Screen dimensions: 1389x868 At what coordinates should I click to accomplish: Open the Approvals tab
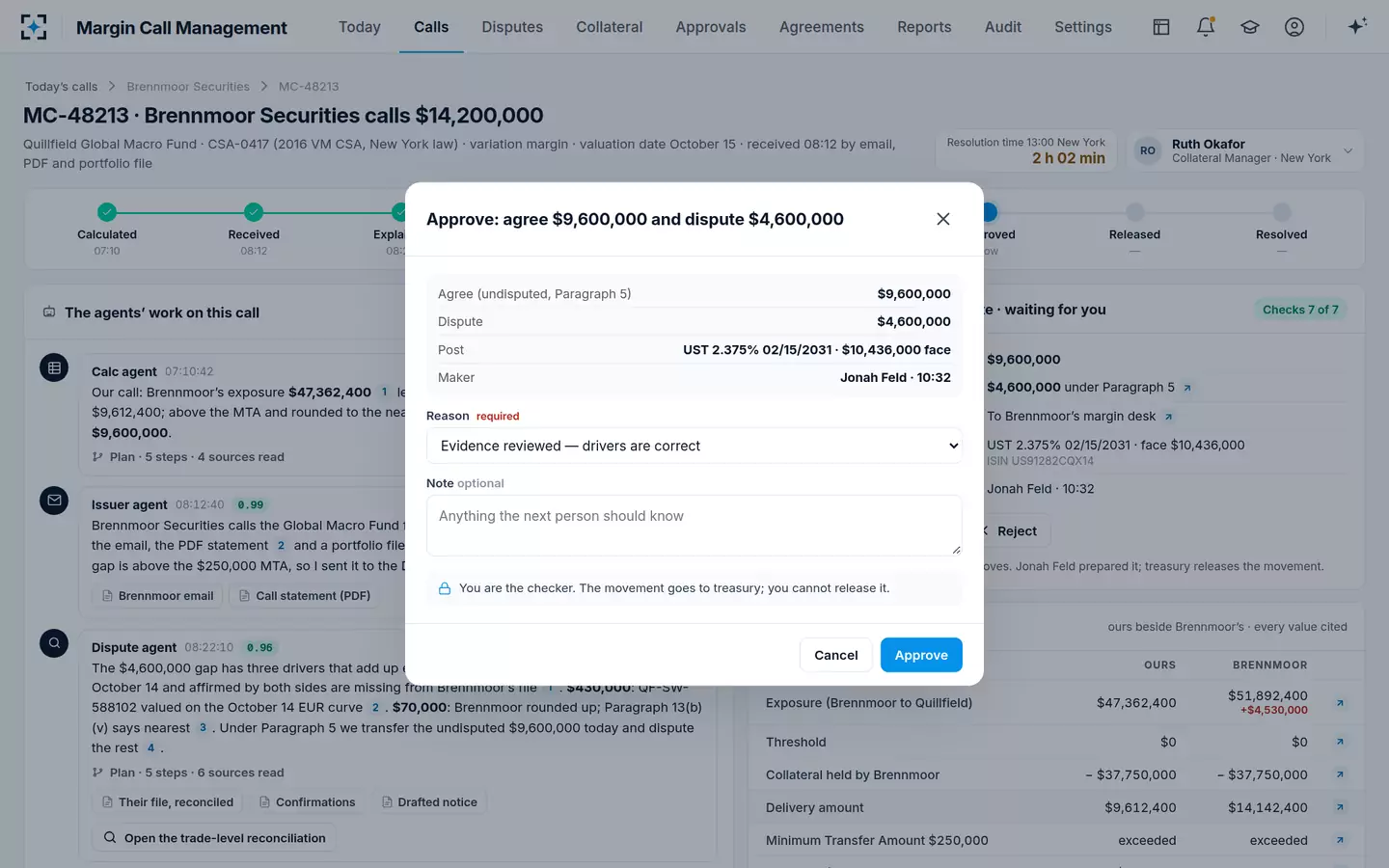coord(711,27)
